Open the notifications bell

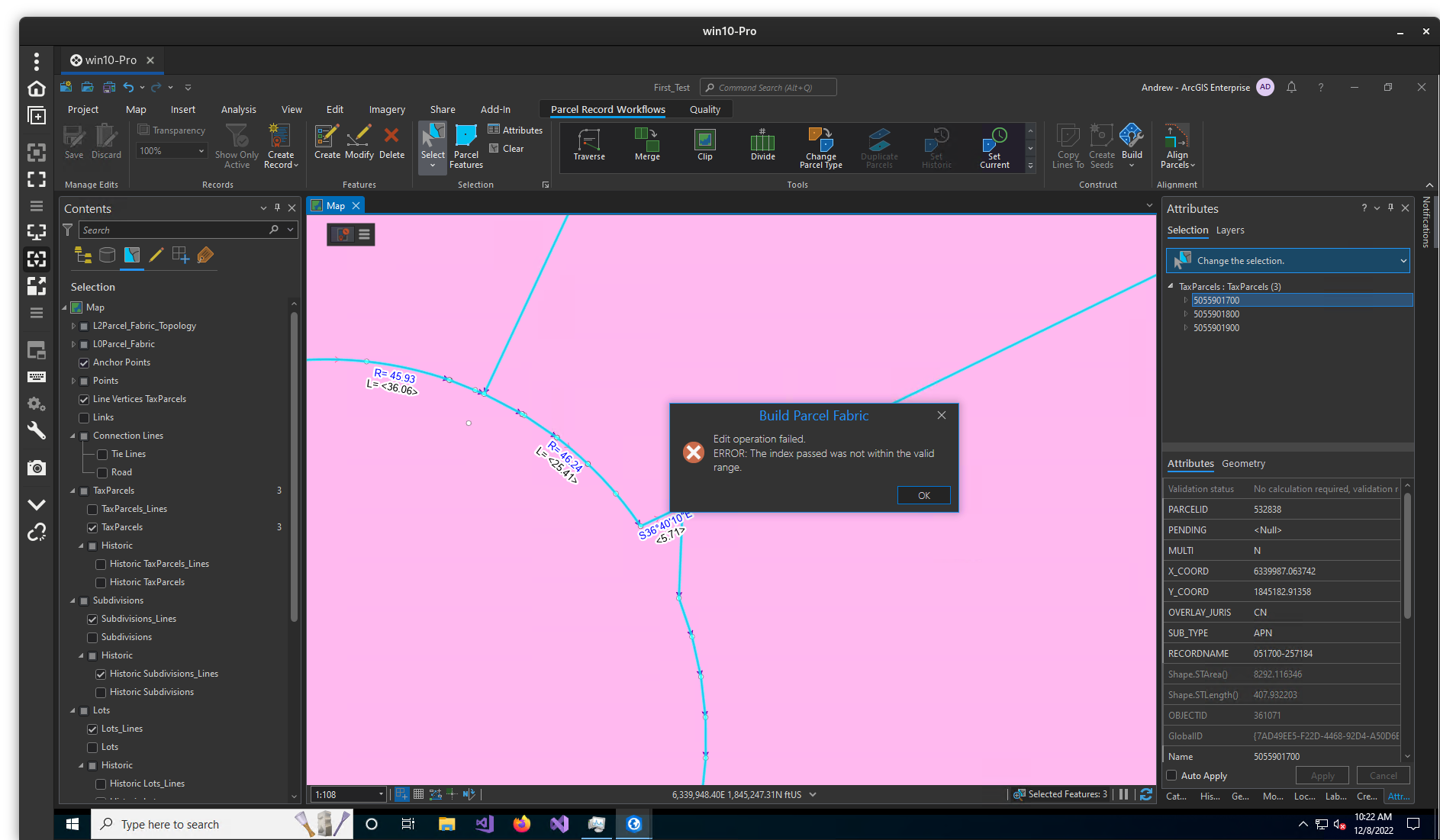1291,87
